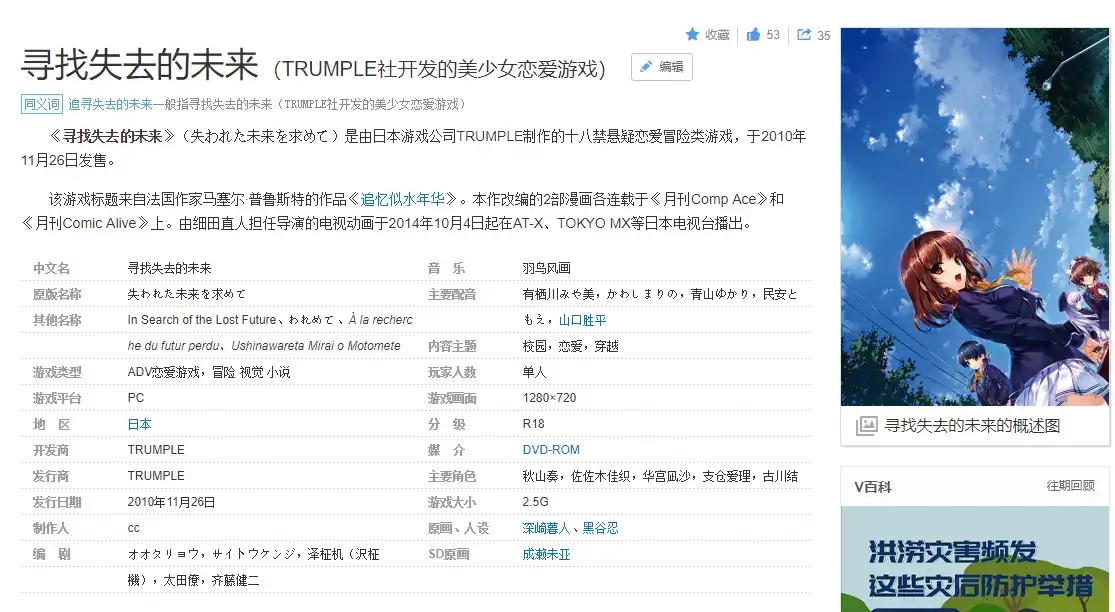The width and height of the screenshot is (1115, 612).
Task: Click the 主要配音 field label
Action: [x=452, y=294]
